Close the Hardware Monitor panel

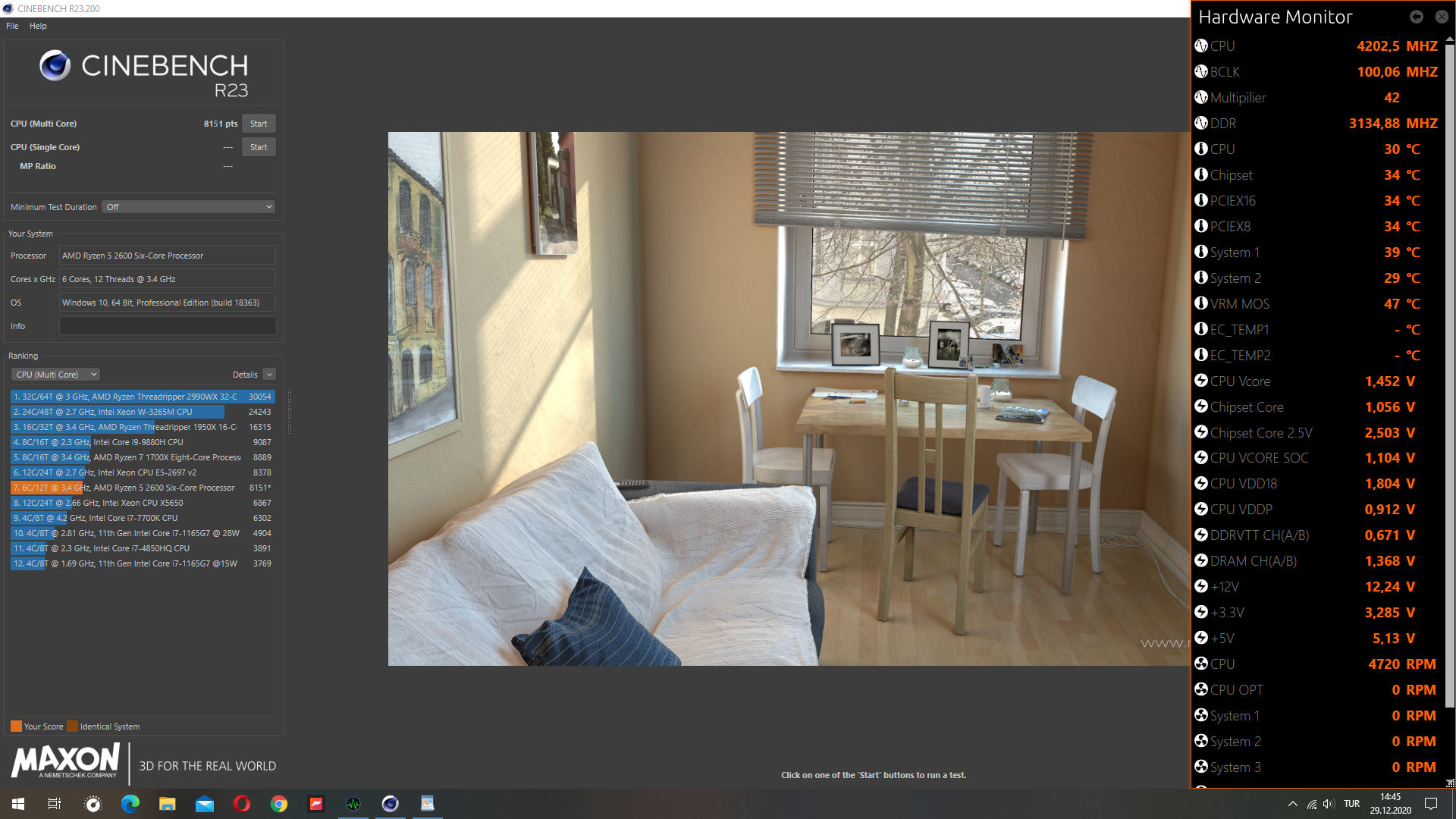click(x=1442, y=16)
